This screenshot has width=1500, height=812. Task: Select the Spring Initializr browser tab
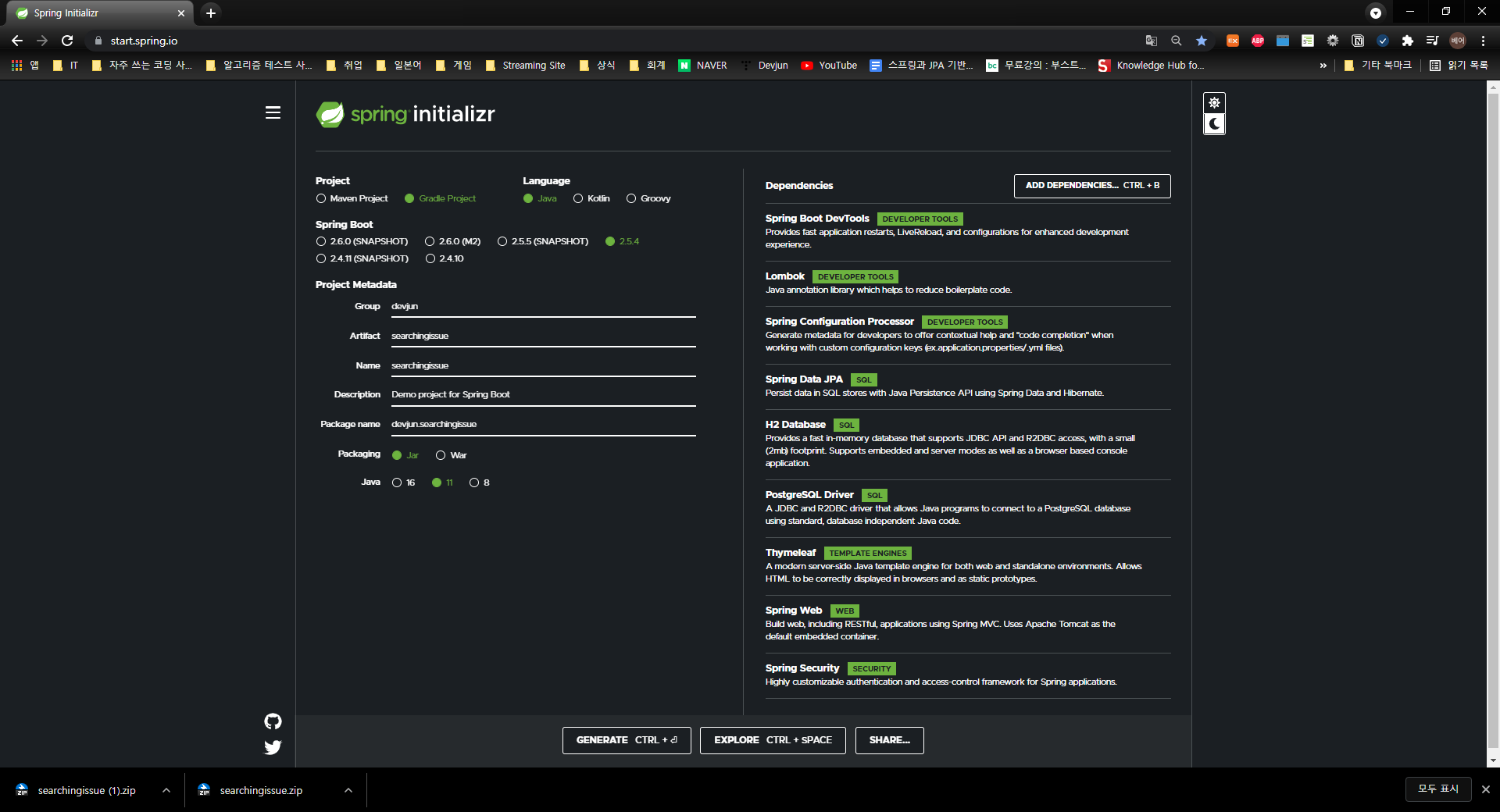point(100,13)
